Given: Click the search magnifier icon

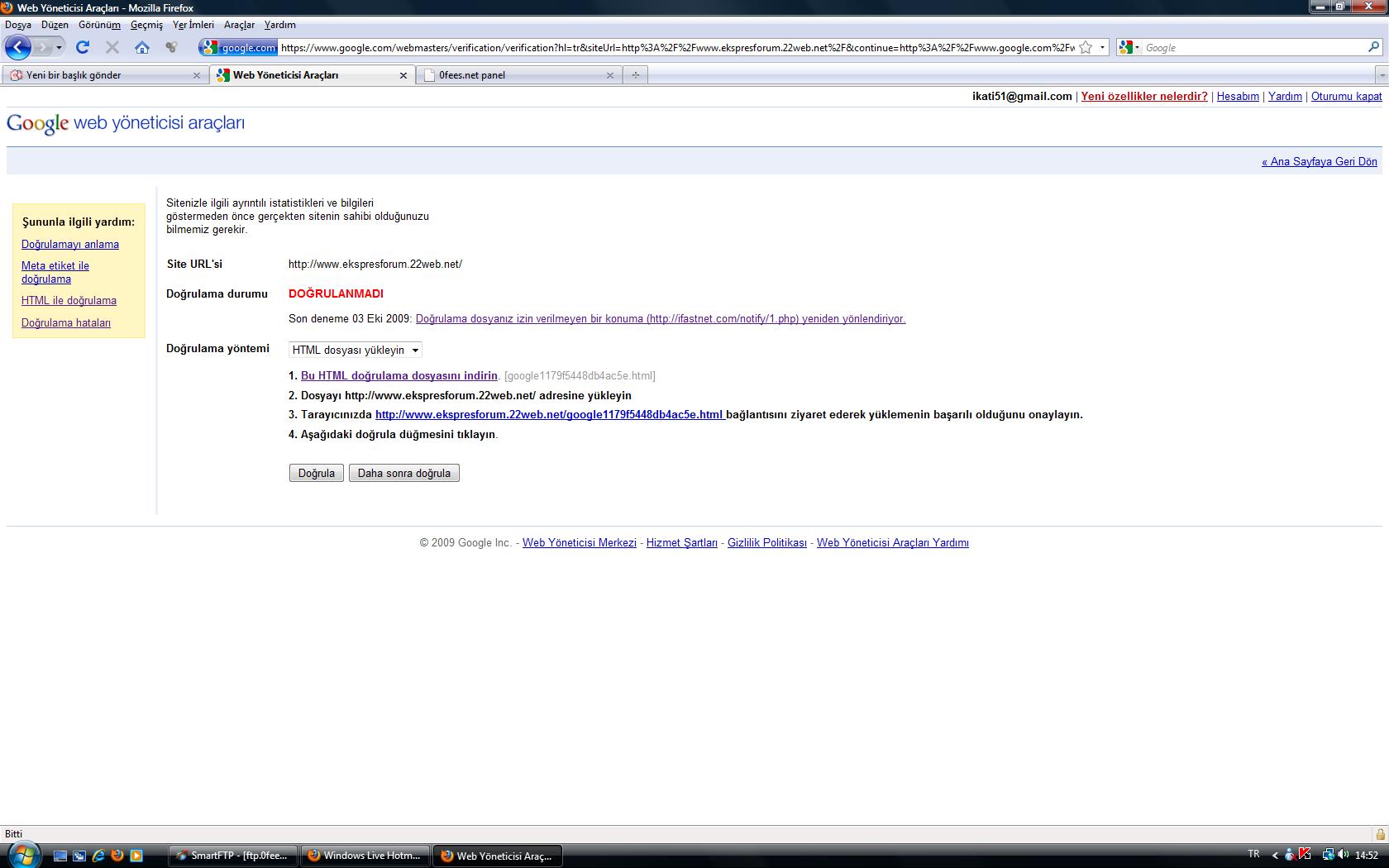Looking at the screenshot, I should pos(1374,47).
